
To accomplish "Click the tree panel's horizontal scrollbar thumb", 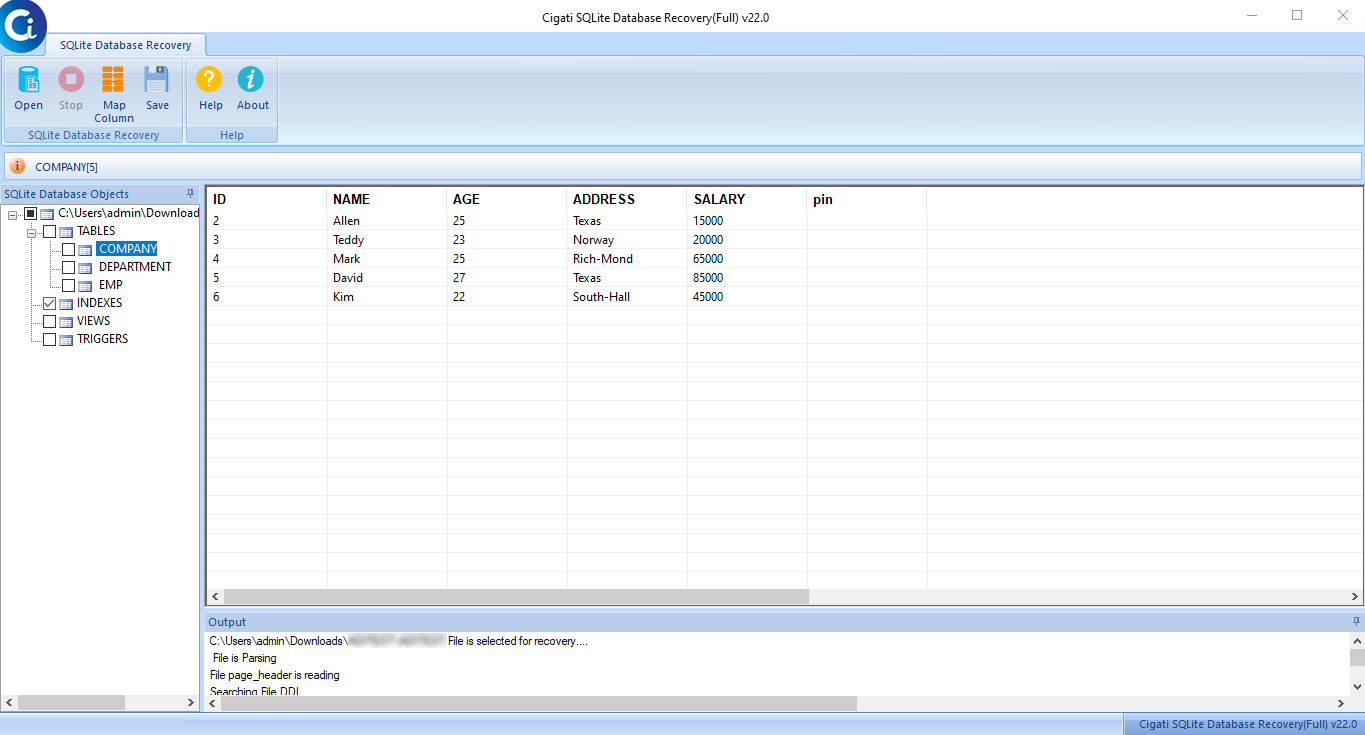I will click(x=71, y=703).
